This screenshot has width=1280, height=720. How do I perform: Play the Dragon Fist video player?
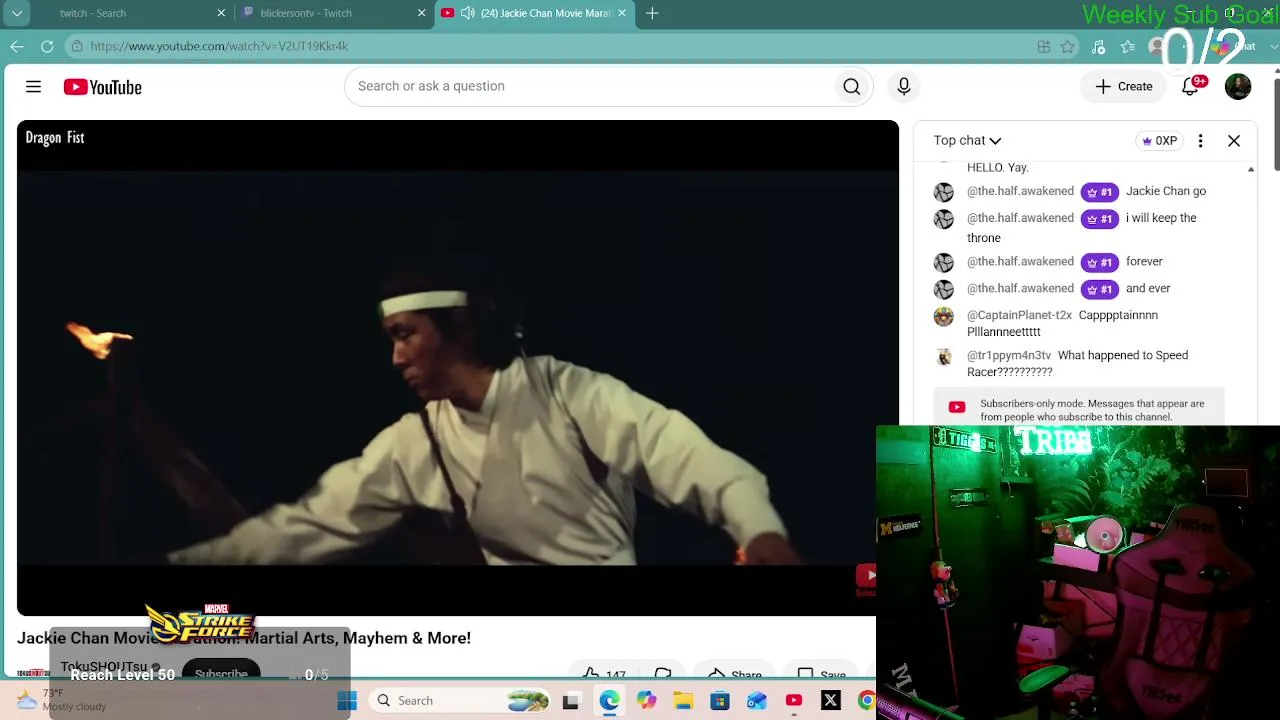tap(458, 368)
